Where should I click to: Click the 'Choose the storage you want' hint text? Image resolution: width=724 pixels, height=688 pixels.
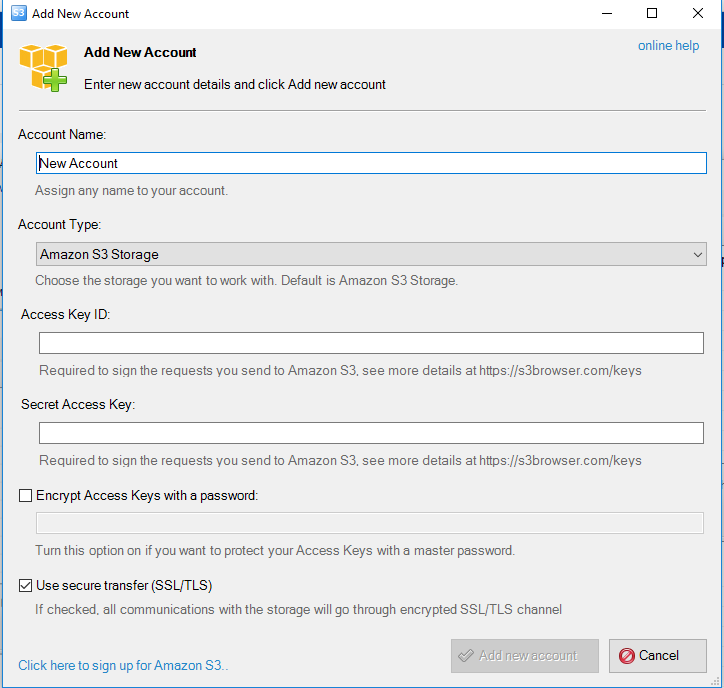(x=247, y=281)
